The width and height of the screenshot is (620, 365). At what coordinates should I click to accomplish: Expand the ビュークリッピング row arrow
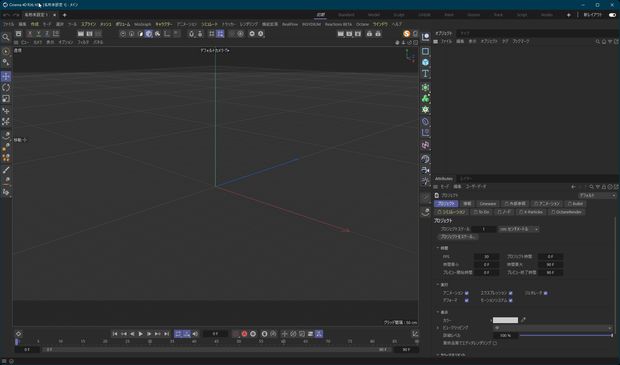point(438,328)
